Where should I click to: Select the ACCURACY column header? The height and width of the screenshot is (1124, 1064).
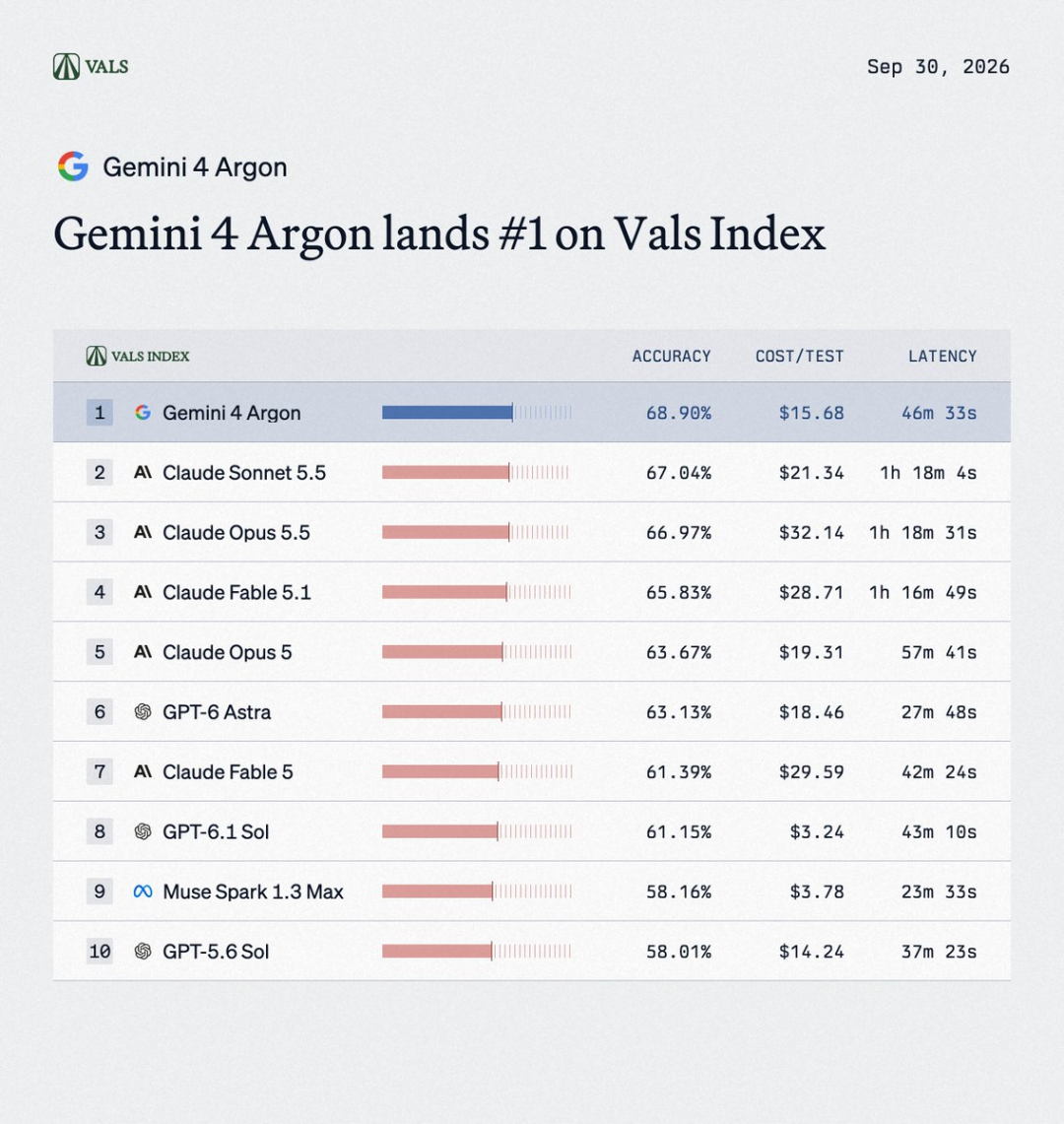[671, 357]
